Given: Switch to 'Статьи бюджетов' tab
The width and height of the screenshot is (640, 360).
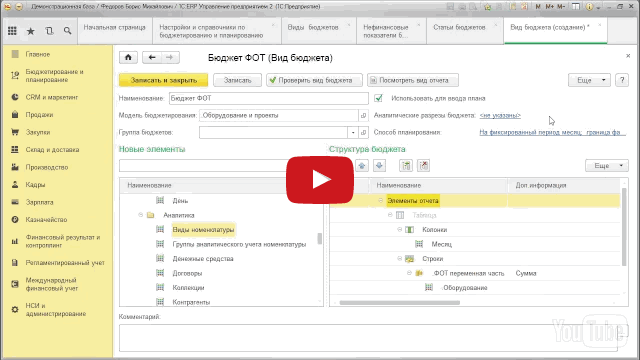Looking at the screenshot, I should [459, 27].
